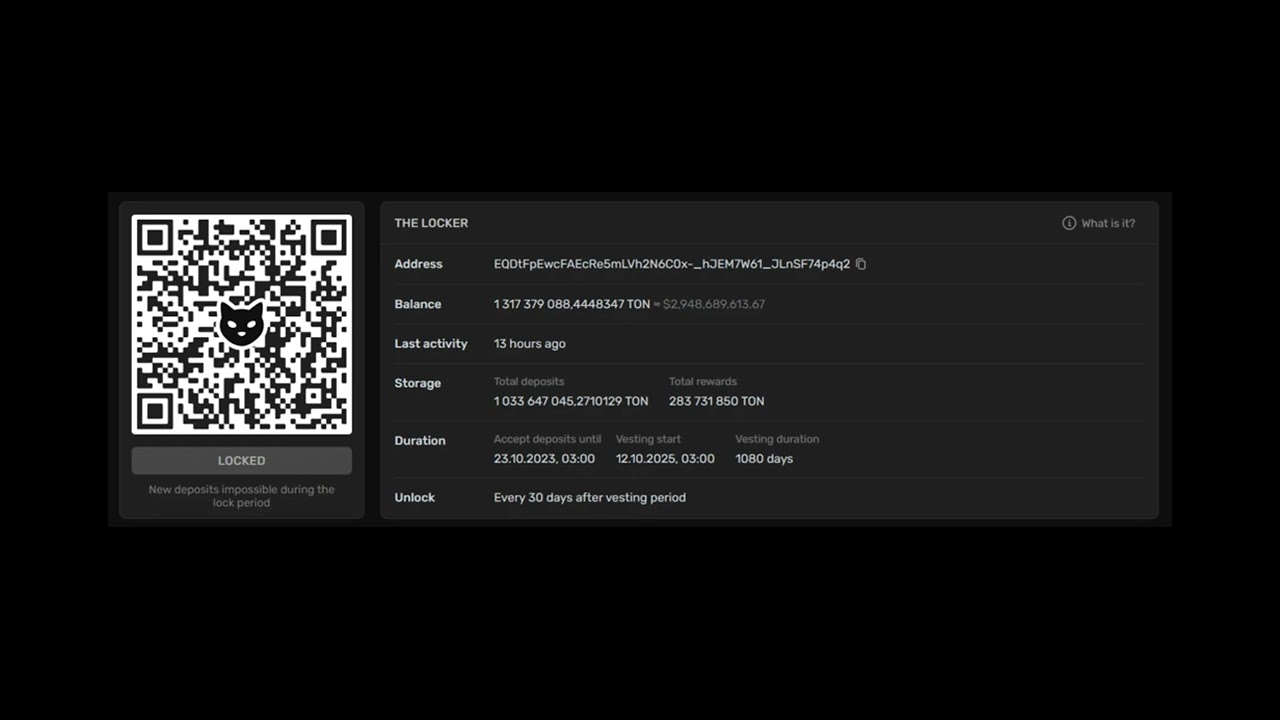Click vesting duration value 1080 days
This screenshot has width=1280, height=720.
click(x=764, y=459)
